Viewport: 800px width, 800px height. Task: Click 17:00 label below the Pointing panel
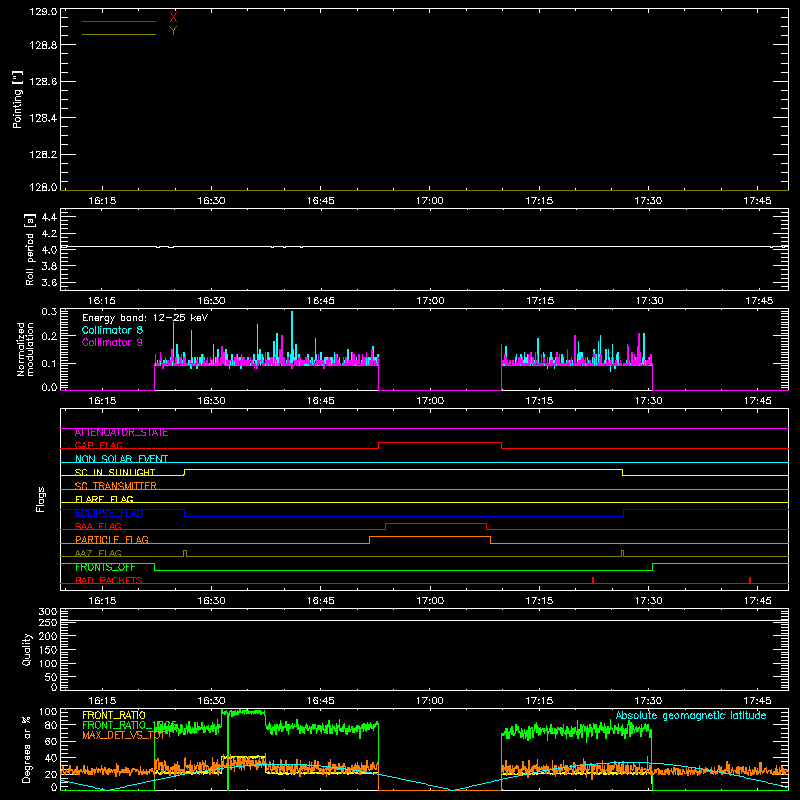(x=430, y=201)
